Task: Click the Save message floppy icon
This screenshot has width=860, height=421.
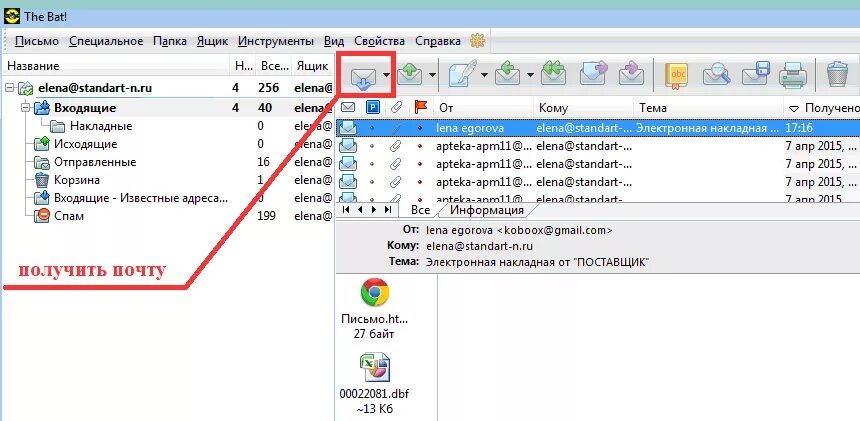Action: pos(756,74)
